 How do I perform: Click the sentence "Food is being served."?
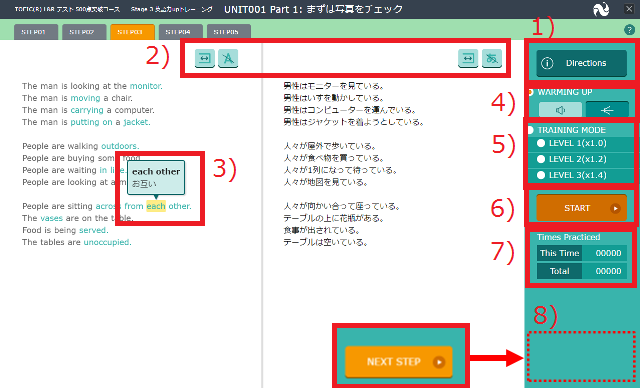(65, 230)
